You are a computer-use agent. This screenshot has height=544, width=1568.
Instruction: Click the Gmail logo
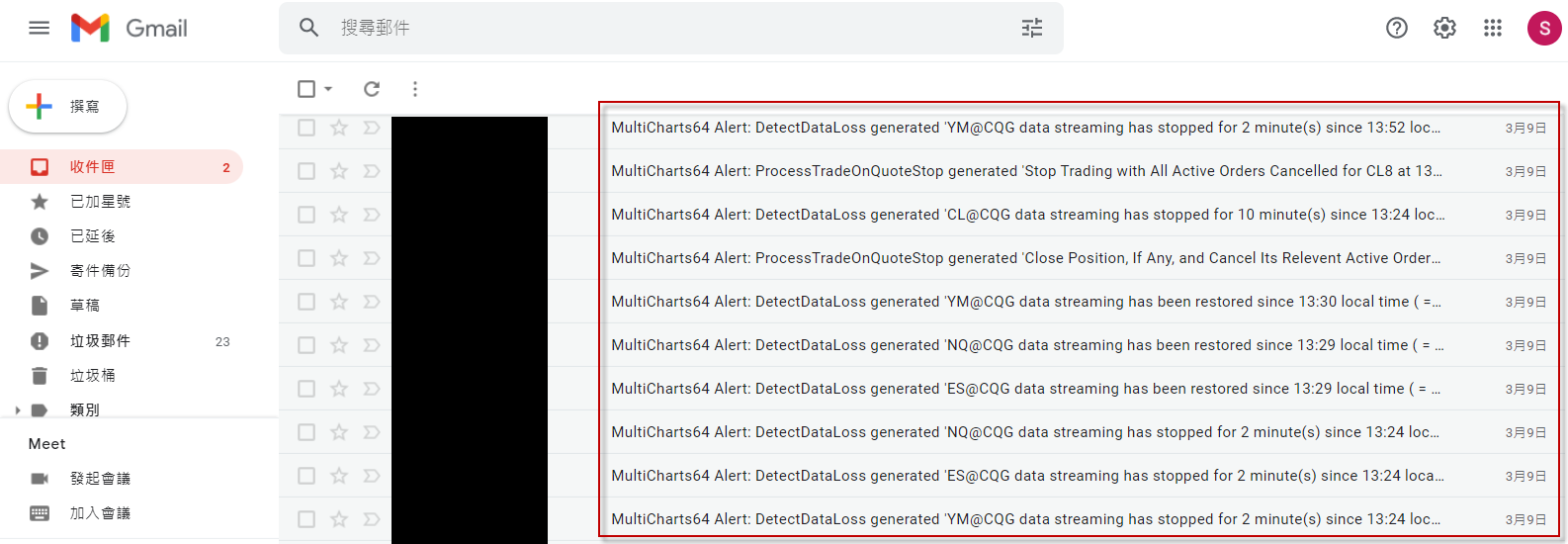[130, 28]
